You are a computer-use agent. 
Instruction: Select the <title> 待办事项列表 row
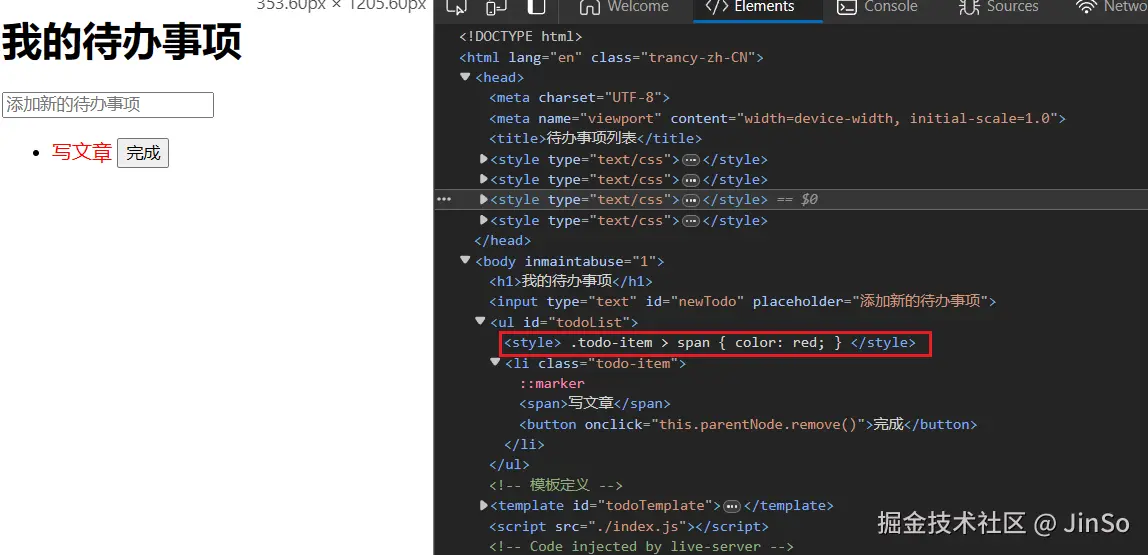tap(595, 138)
